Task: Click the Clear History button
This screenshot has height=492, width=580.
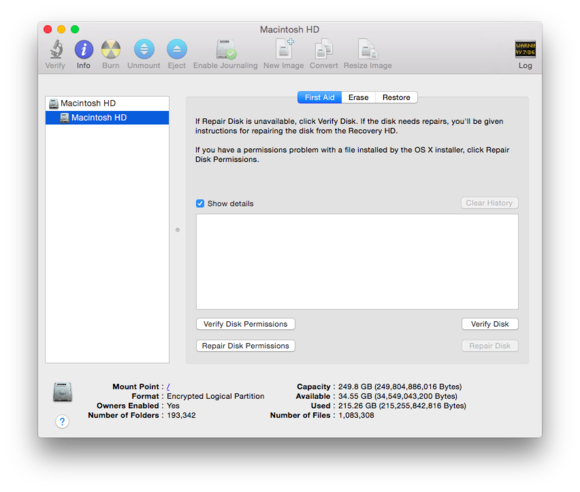Action: 489,203
